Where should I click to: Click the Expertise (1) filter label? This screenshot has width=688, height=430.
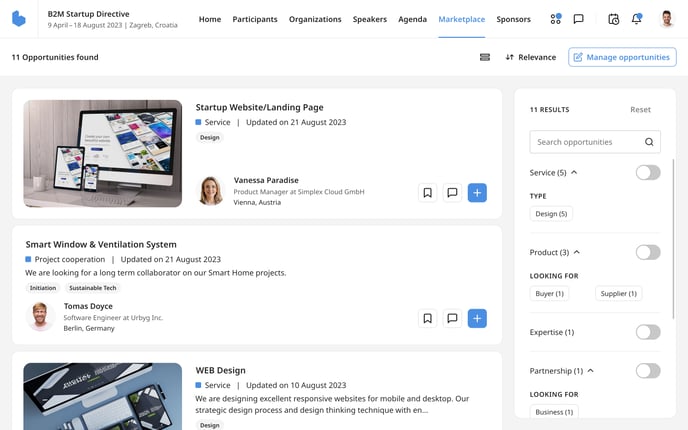(552, 332)
